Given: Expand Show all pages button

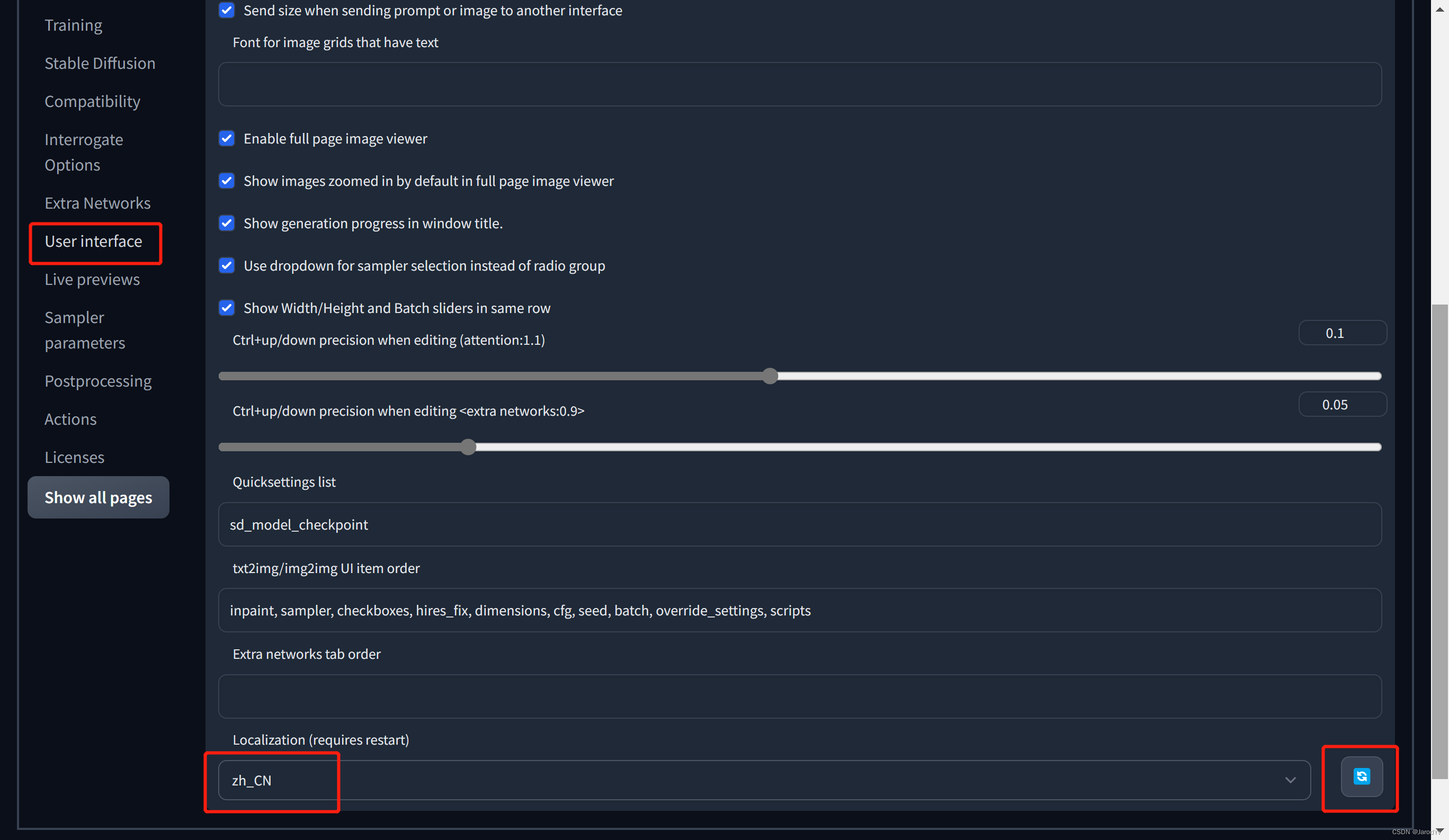Looking at the screenshot, I should (x=99, y=497).
